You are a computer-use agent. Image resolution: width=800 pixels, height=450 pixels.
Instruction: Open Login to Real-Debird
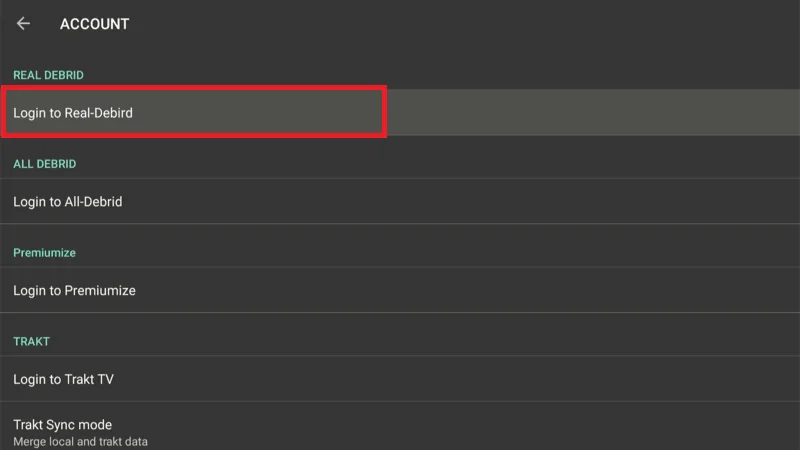click(x=73, y=113)
